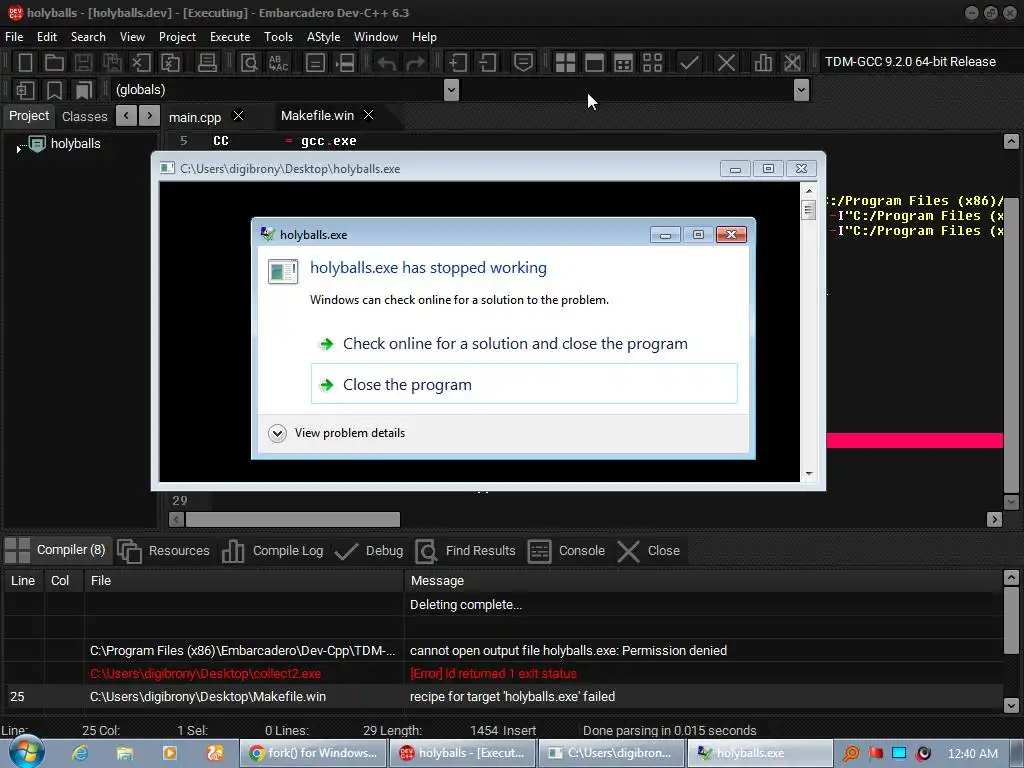Open Internet Explorer taskbar icon

click(80, 753)
